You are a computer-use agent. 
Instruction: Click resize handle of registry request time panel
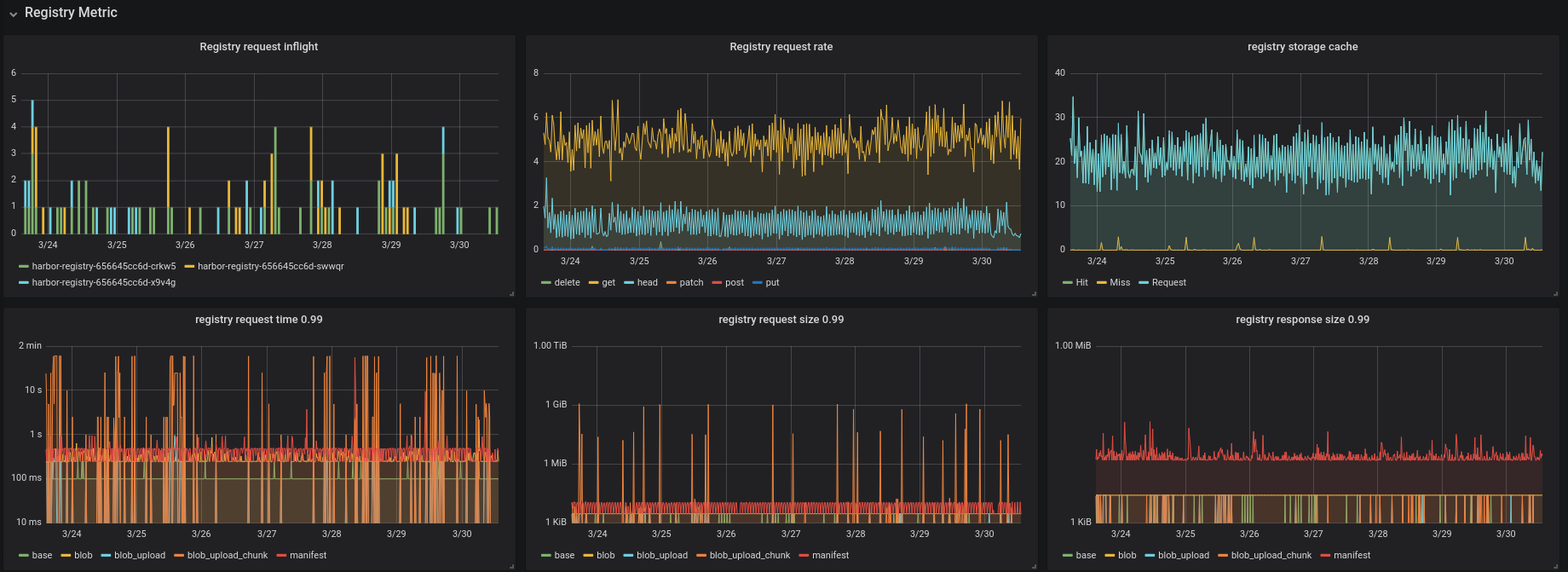[511, 566]
